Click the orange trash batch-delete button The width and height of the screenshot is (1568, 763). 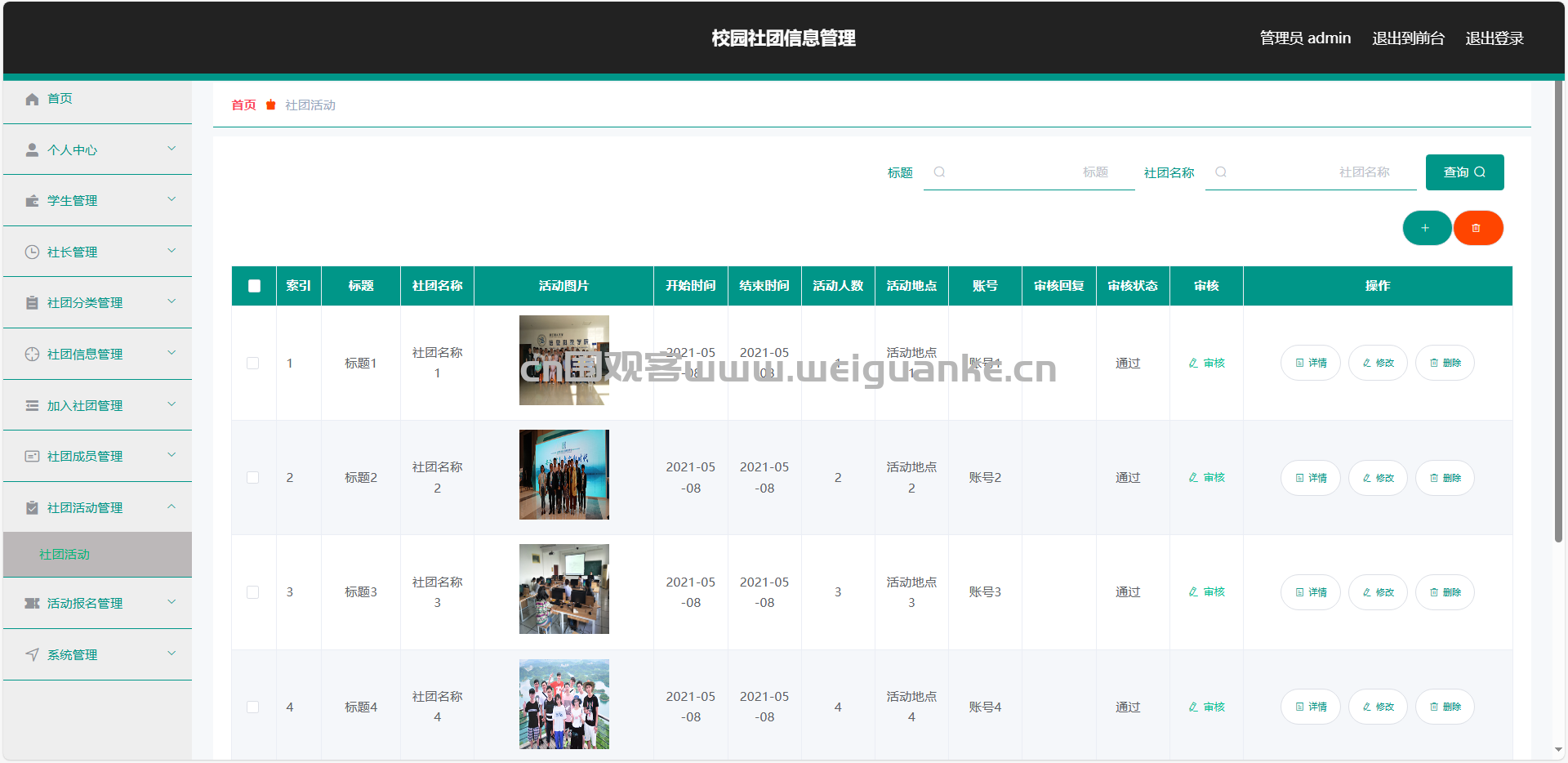[1478, 228]
